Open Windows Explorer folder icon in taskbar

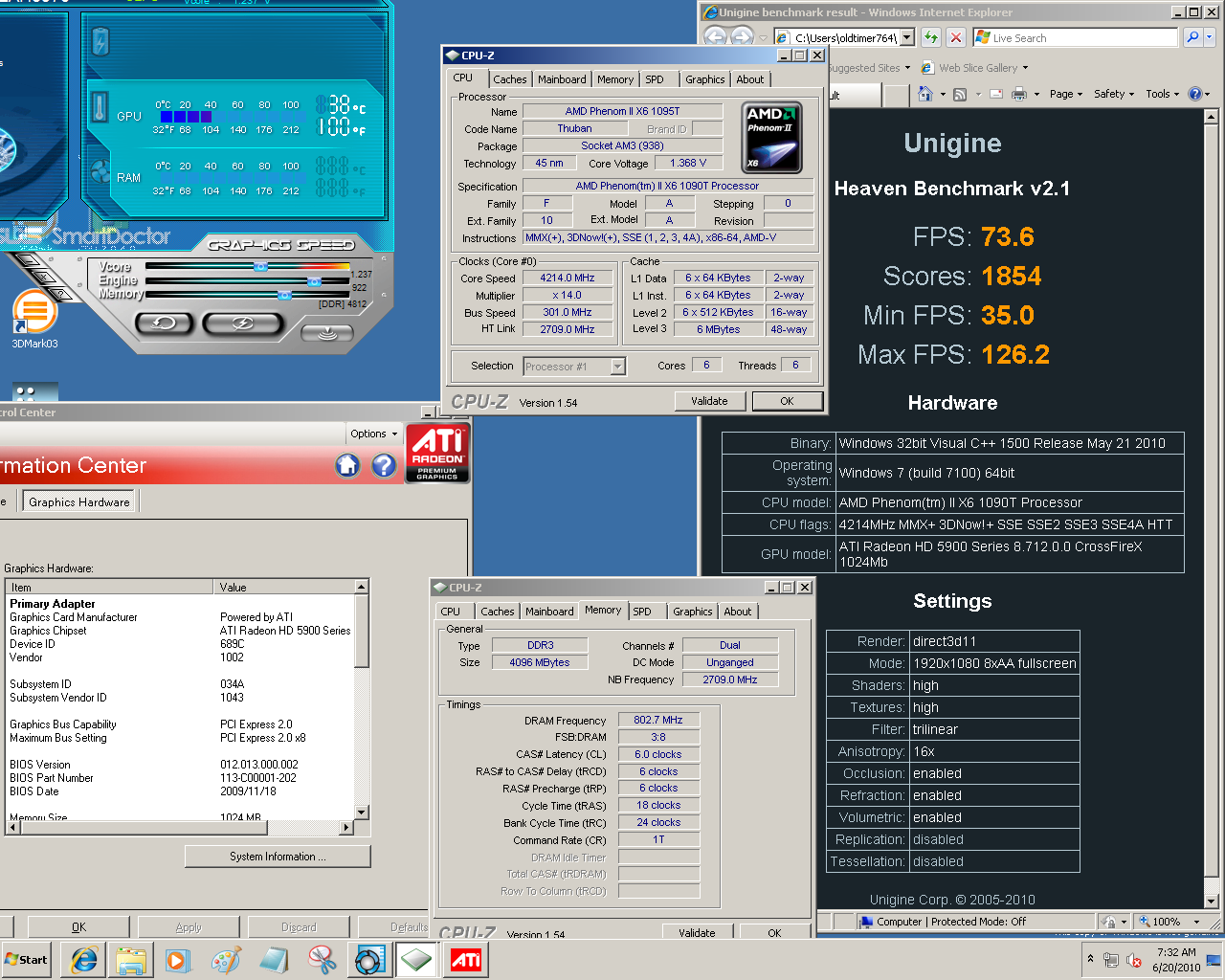pos(131,960)
